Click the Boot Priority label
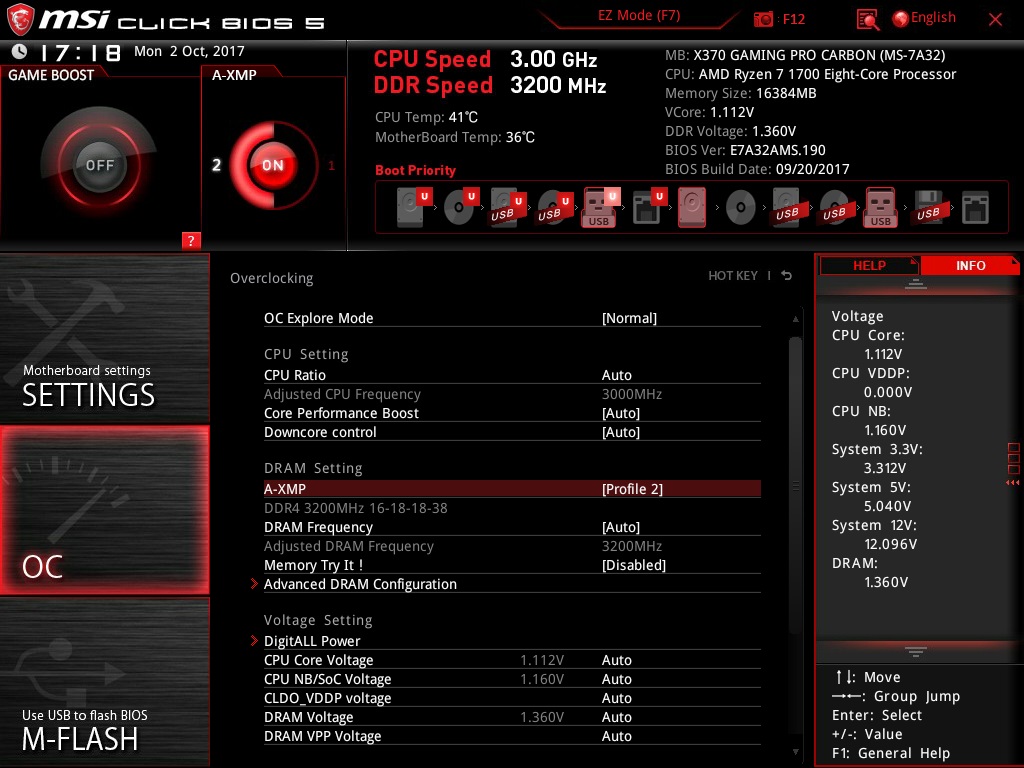 pos(415,170)
